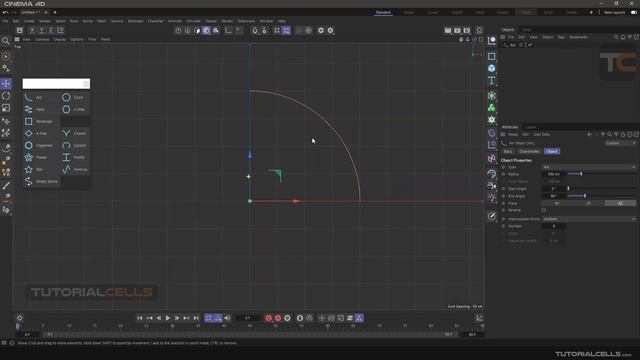Viewport: 640px width, 360px height.
Task: Open the Type dropdown in Object Properties
Action: [x=588, y=167]
